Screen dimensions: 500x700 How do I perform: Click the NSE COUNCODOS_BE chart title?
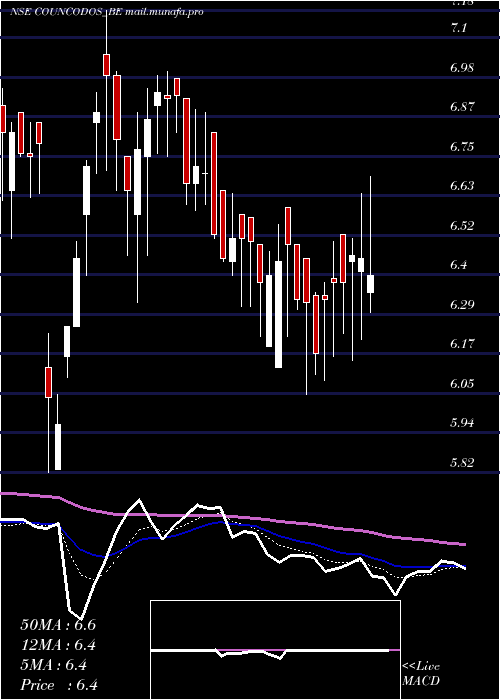tap(107, 12)
